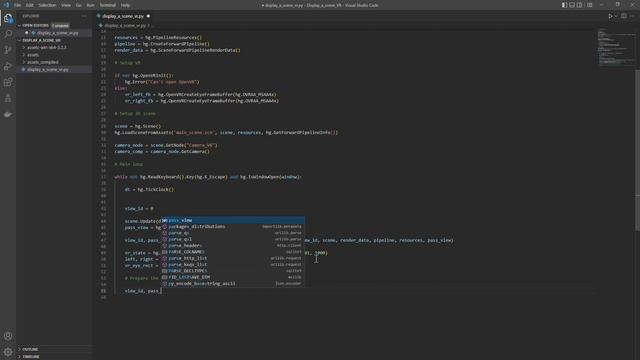Screen dimensions: 640x360
Task: Open the Go menu
Action: point(79,5)
